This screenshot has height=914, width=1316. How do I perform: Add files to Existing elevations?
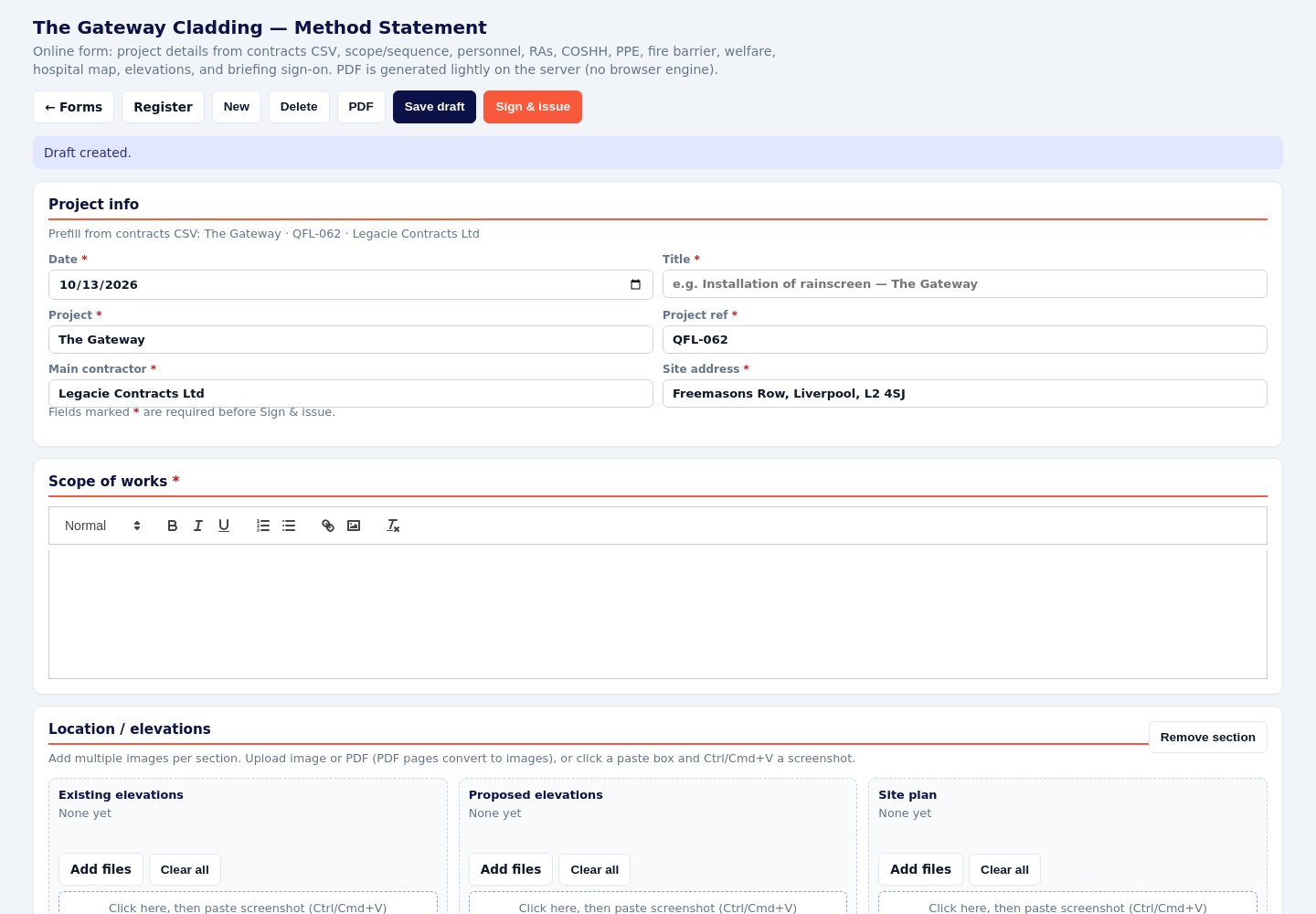tap(101, 869)
